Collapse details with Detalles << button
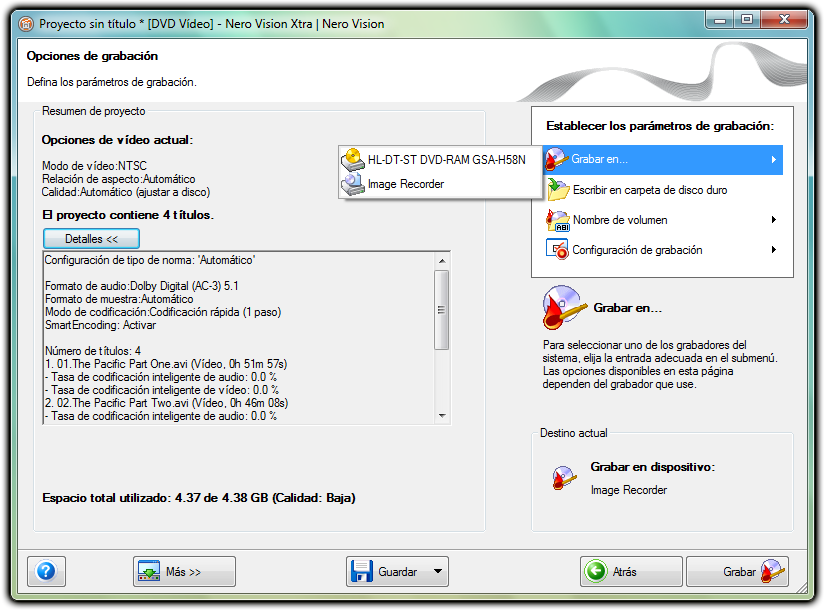The height and width of the screenshot is (610, 825). tap(92, 239)
